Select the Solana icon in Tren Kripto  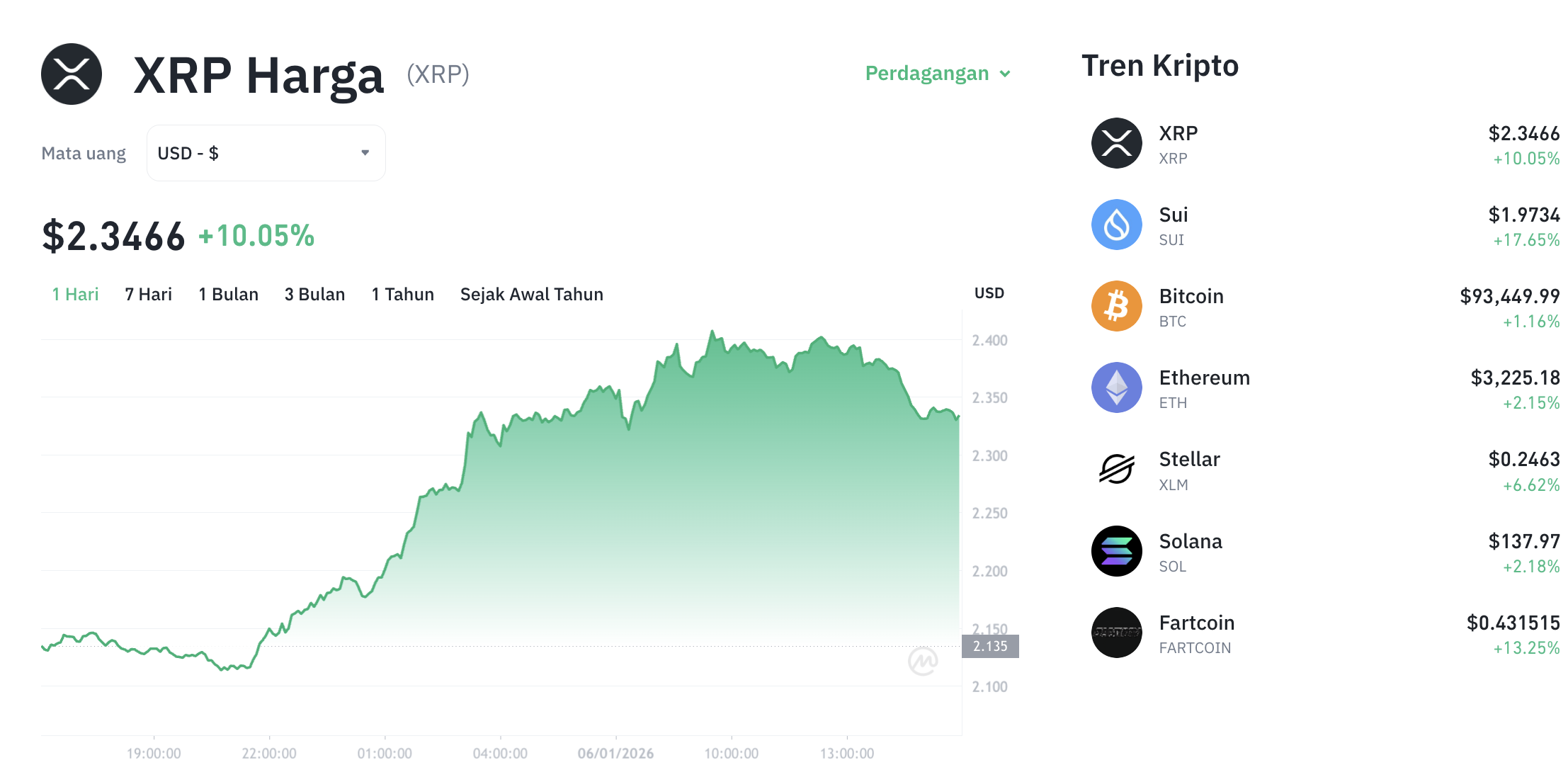1116,550
